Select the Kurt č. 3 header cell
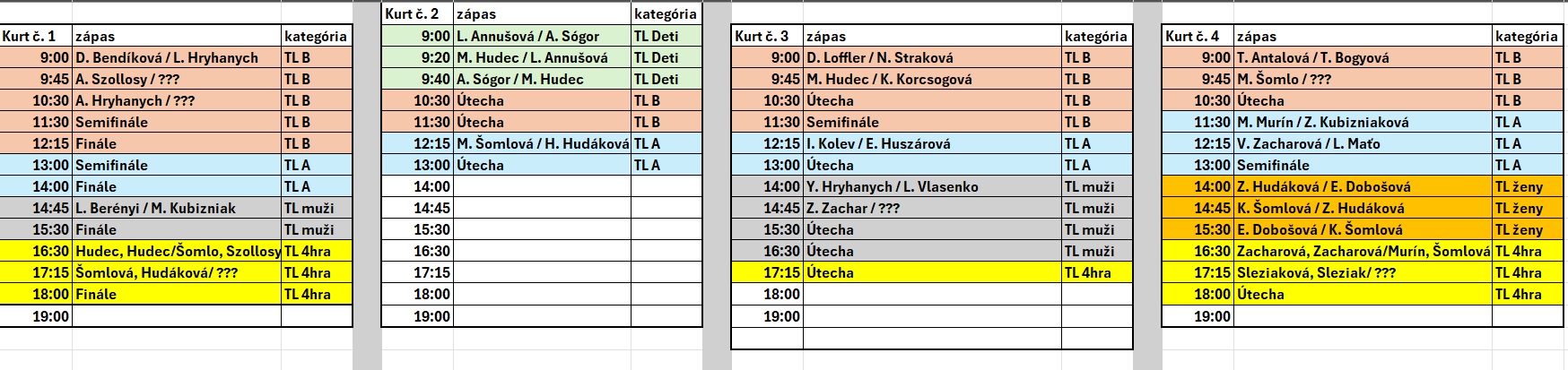The image size is (1568, 370). 767,36
